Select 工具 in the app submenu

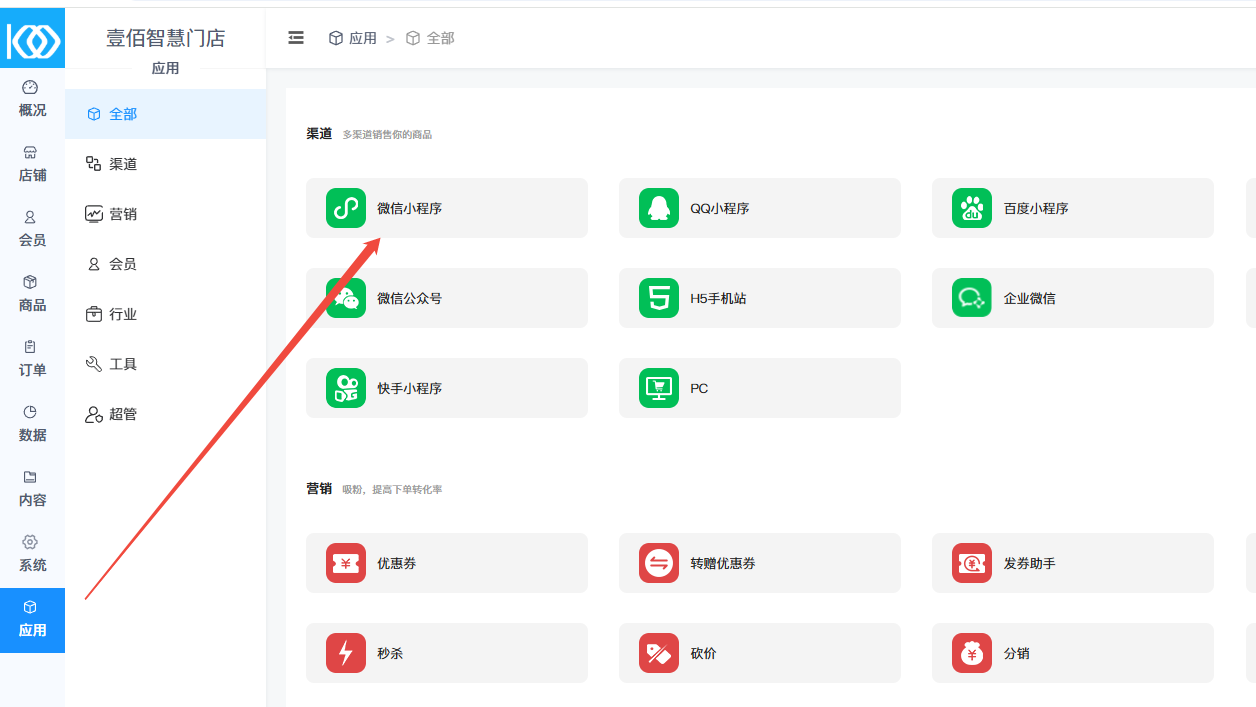[x=166, y=364]
